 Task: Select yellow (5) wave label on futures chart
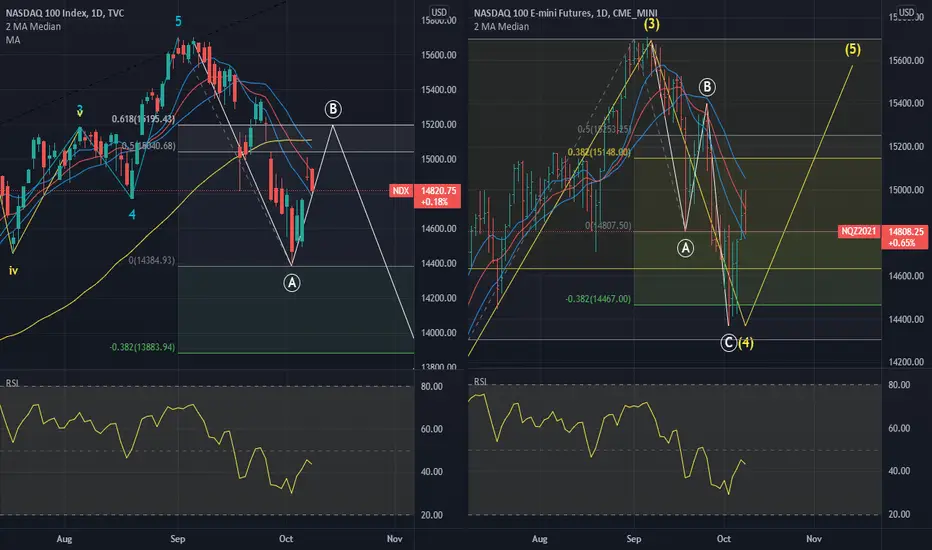click(852, 49)
